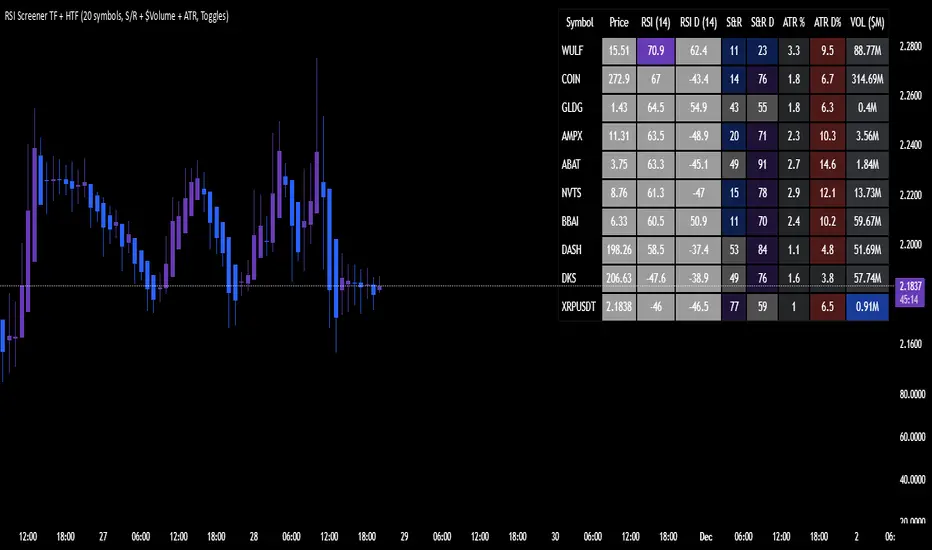Click the 13.73M volume cell for NVTS
Screen dimensions: 932x550
pos(867,193)
